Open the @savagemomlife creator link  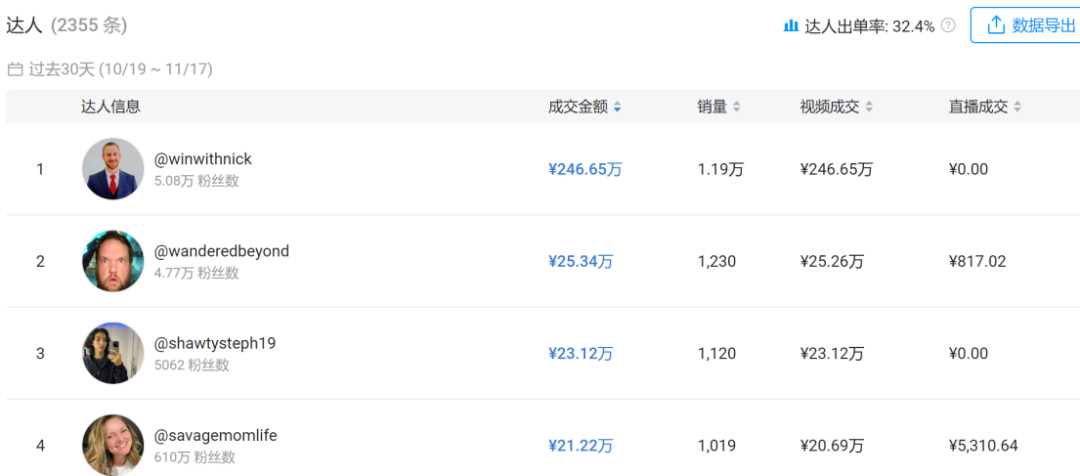click(x=215, y=435)
